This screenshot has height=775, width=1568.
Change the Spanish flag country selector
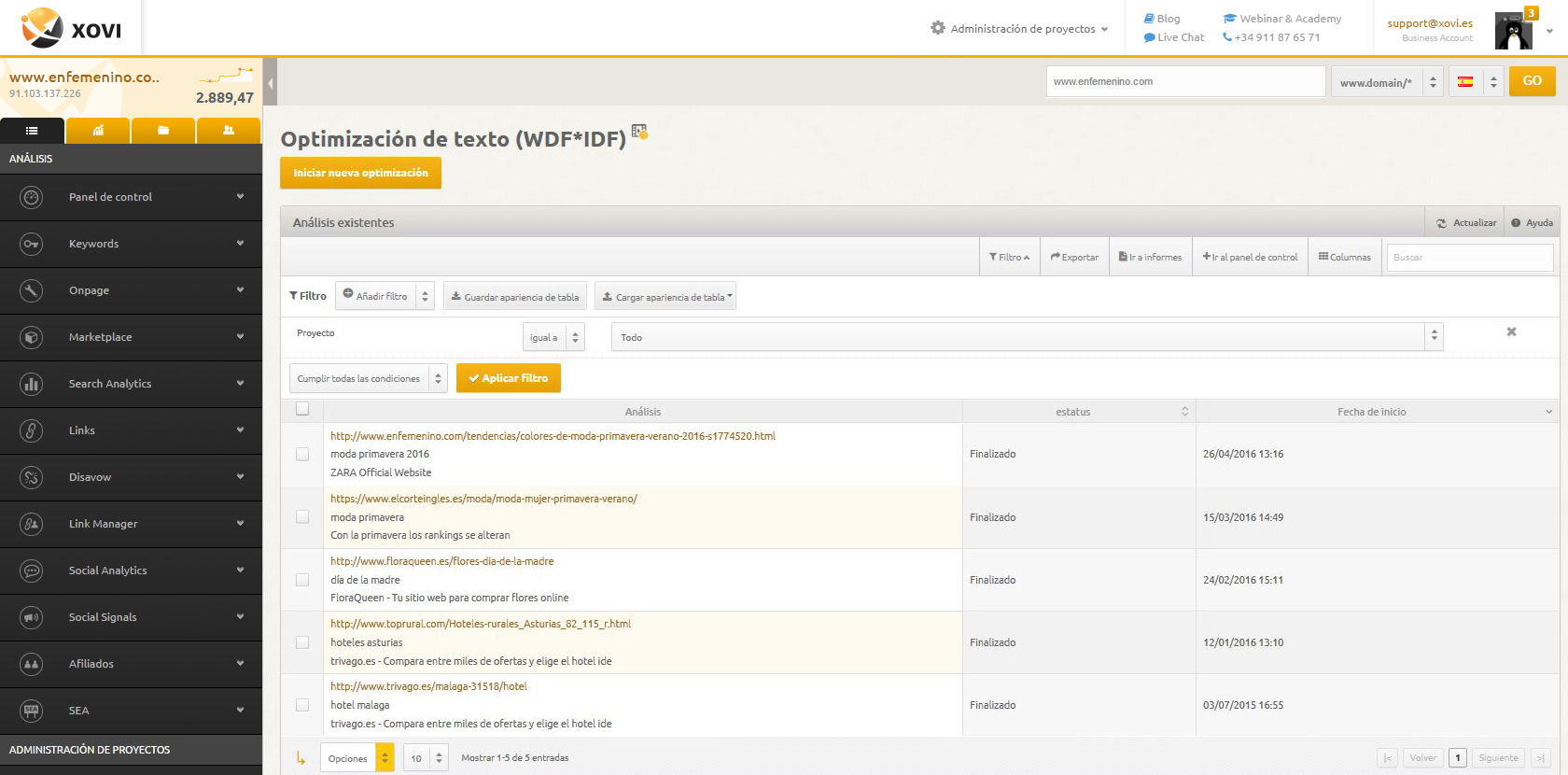(x=1476, y=82)
